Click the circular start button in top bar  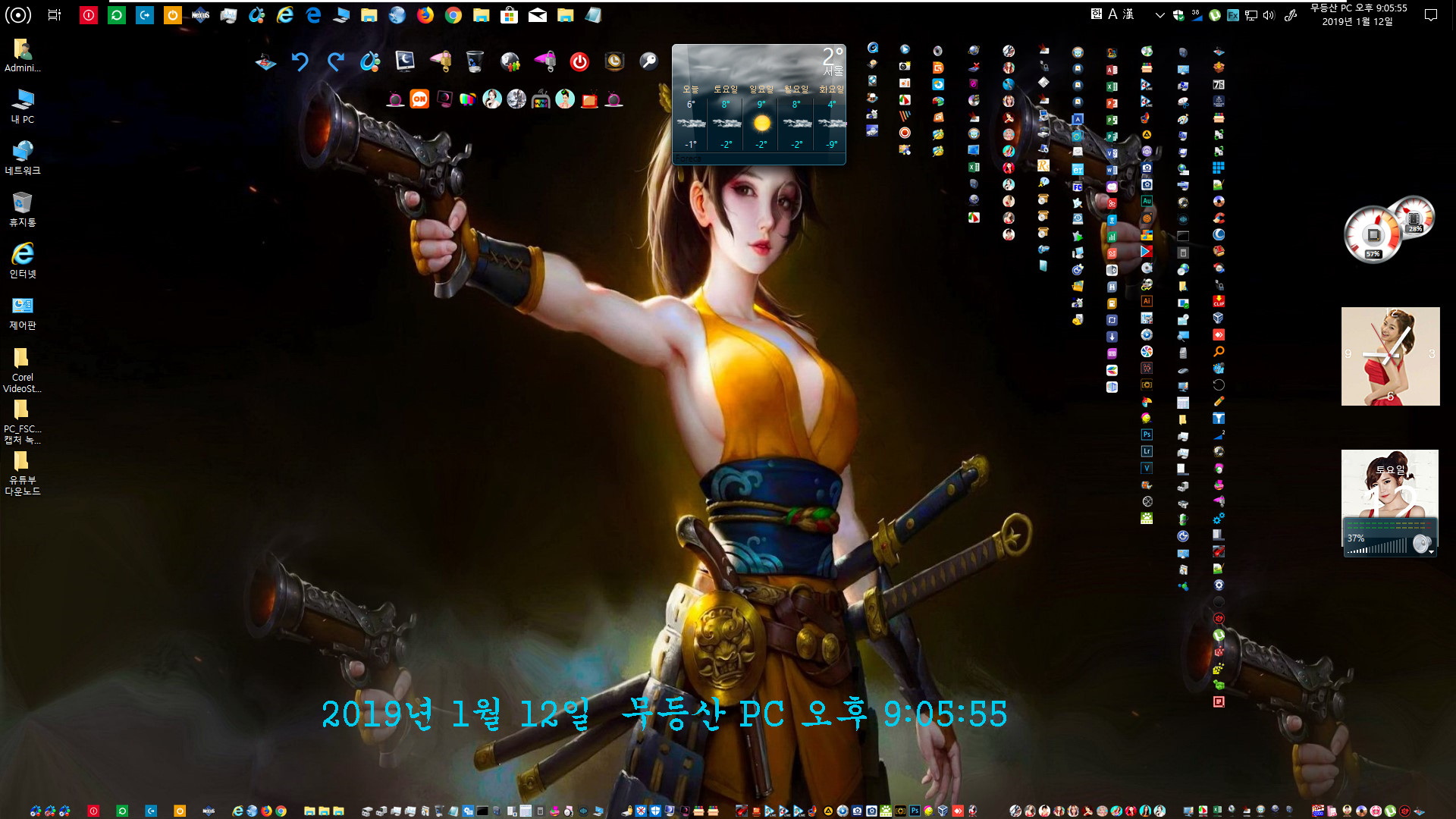point(18,14)
